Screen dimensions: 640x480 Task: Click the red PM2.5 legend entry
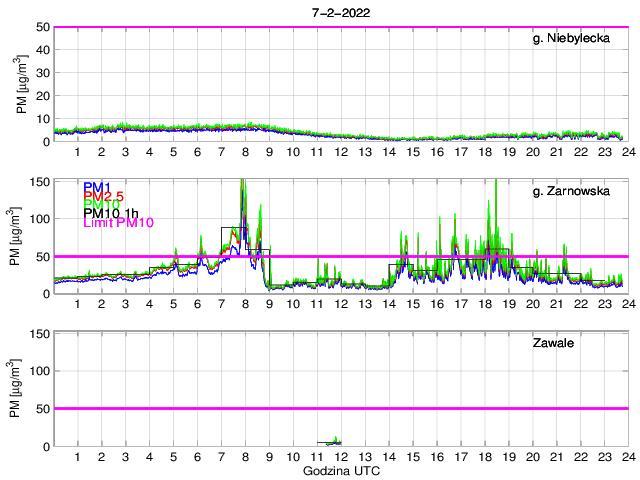(x=103, y=196)
